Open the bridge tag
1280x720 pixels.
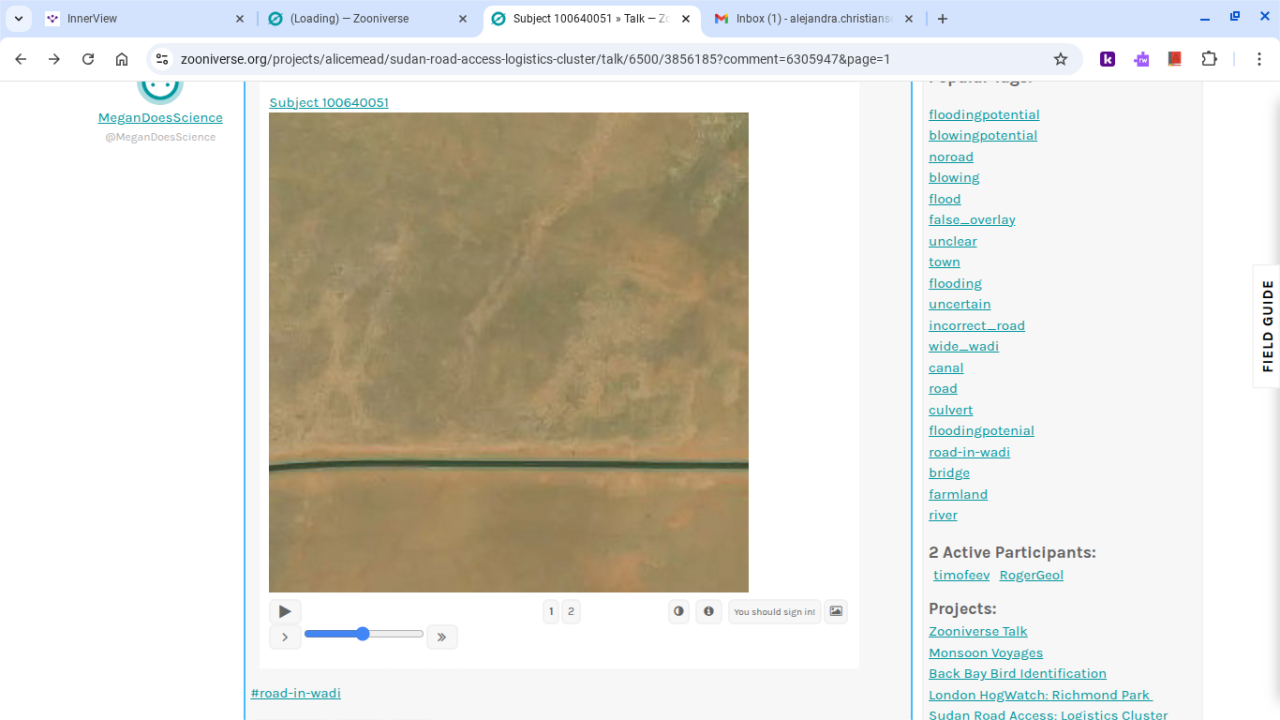[x=949, y=472]
